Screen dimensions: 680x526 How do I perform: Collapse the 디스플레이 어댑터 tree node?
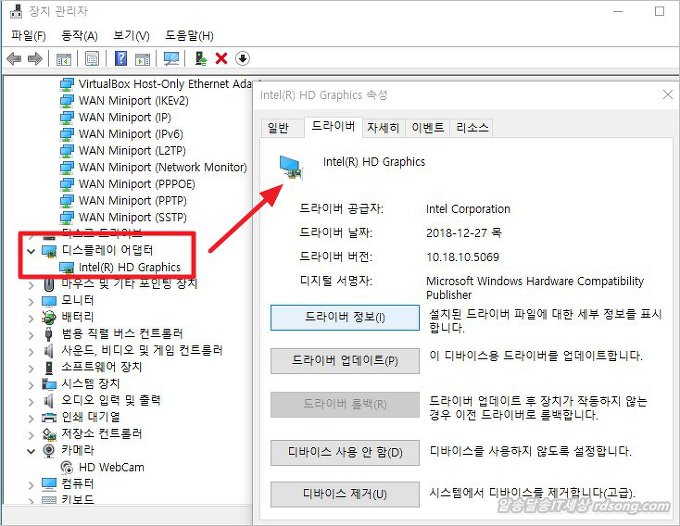click(x=31, y=250)
